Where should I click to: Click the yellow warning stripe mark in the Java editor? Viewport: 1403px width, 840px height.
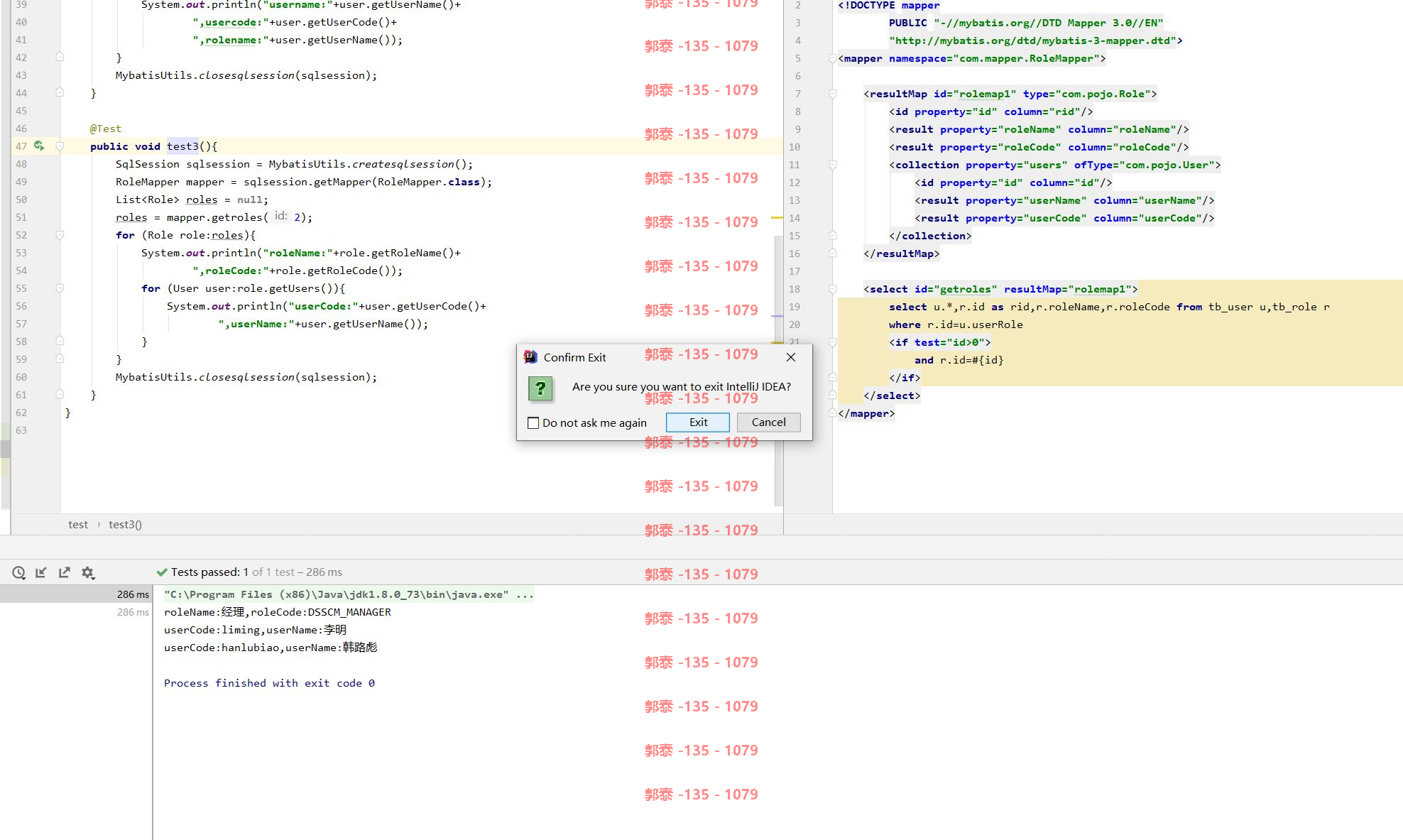click(777, 217)
